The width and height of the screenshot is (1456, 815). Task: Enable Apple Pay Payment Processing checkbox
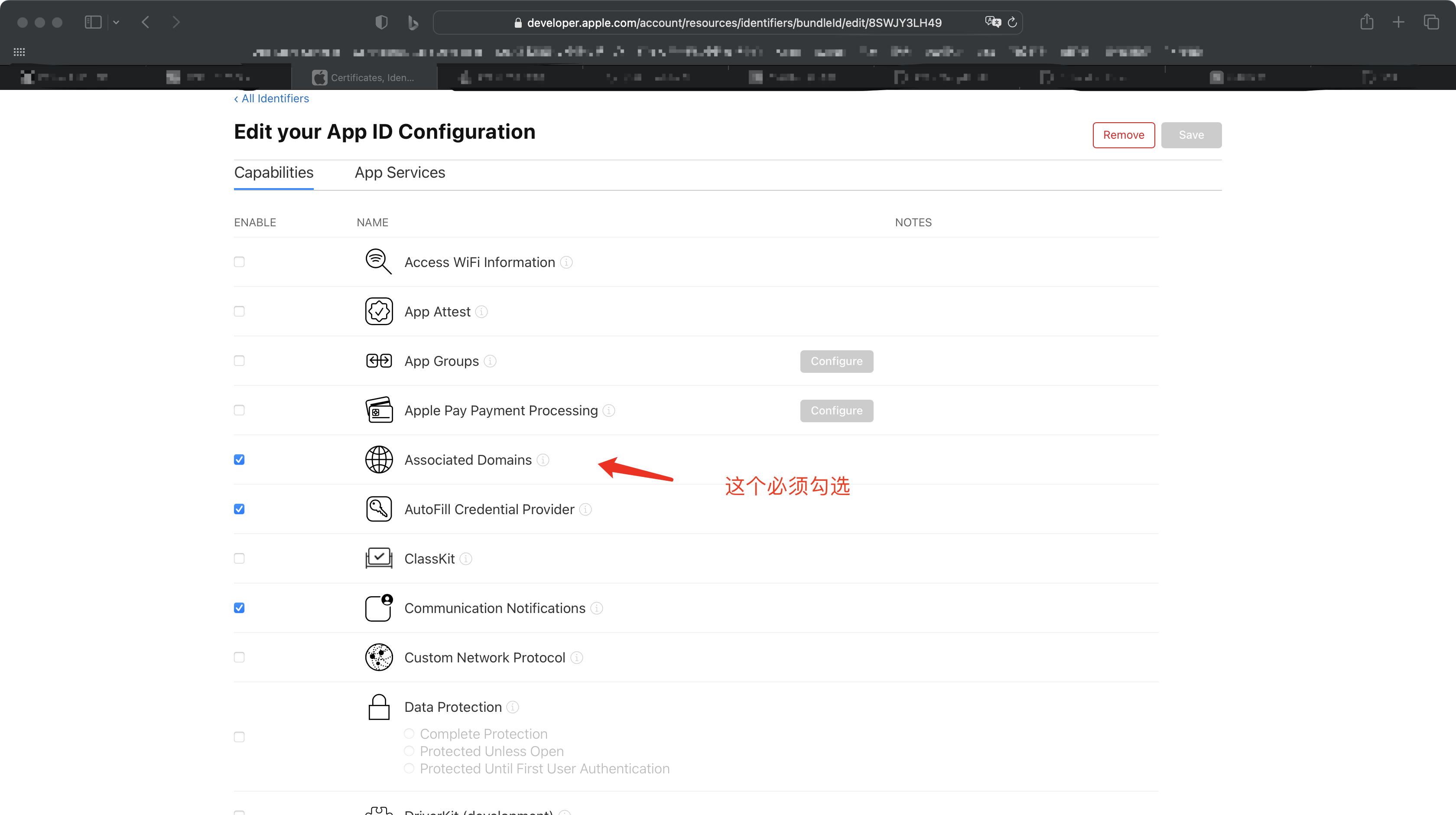(239, 410)
